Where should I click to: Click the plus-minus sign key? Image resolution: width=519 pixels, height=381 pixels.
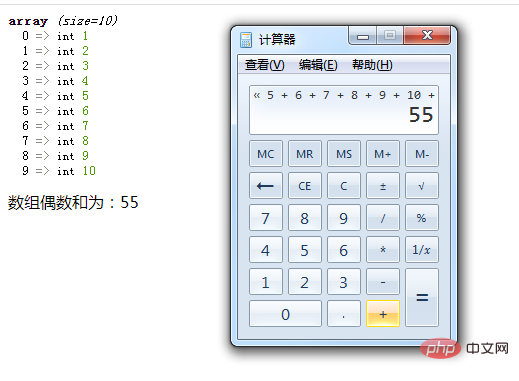383,186
